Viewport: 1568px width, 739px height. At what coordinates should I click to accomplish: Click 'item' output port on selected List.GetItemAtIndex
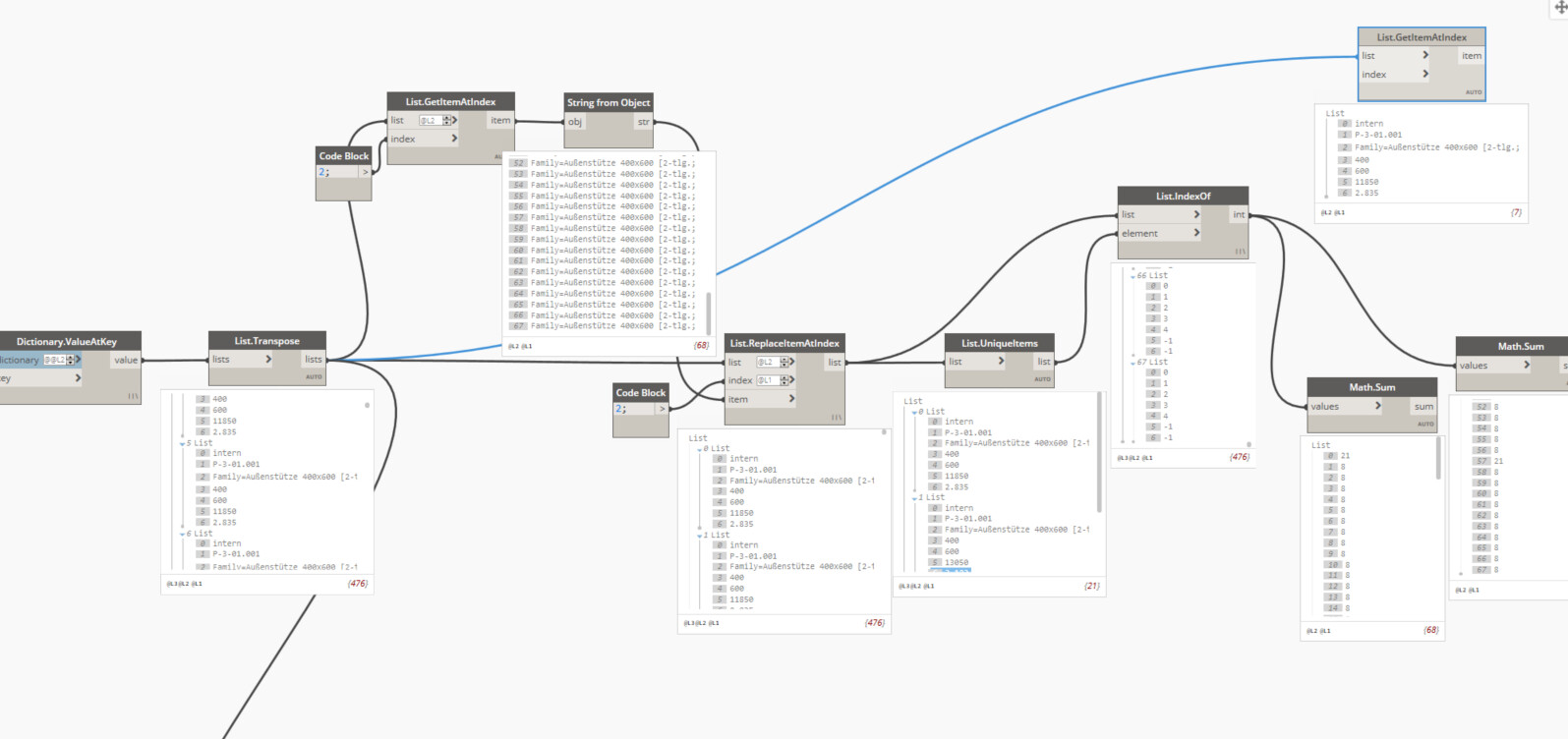(1472, 56)
